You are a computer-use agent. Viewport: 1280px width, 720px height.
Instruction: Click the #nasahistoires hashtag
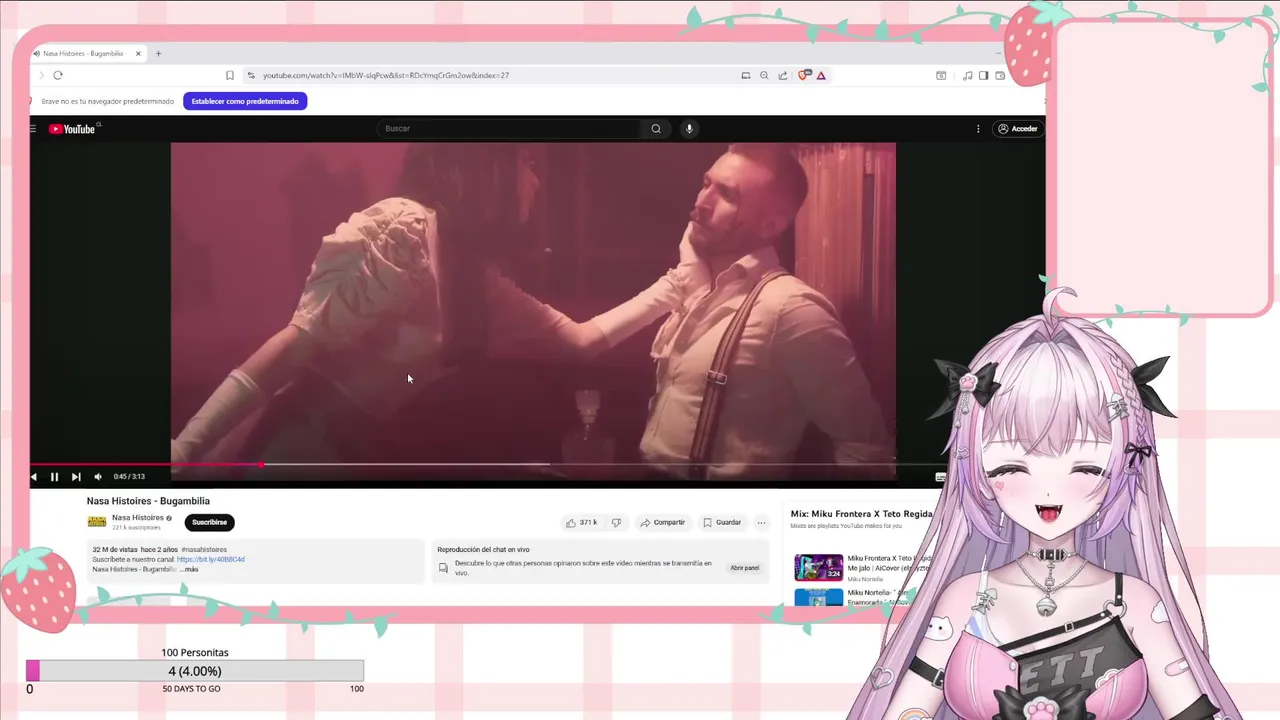(x=204, y=549)
